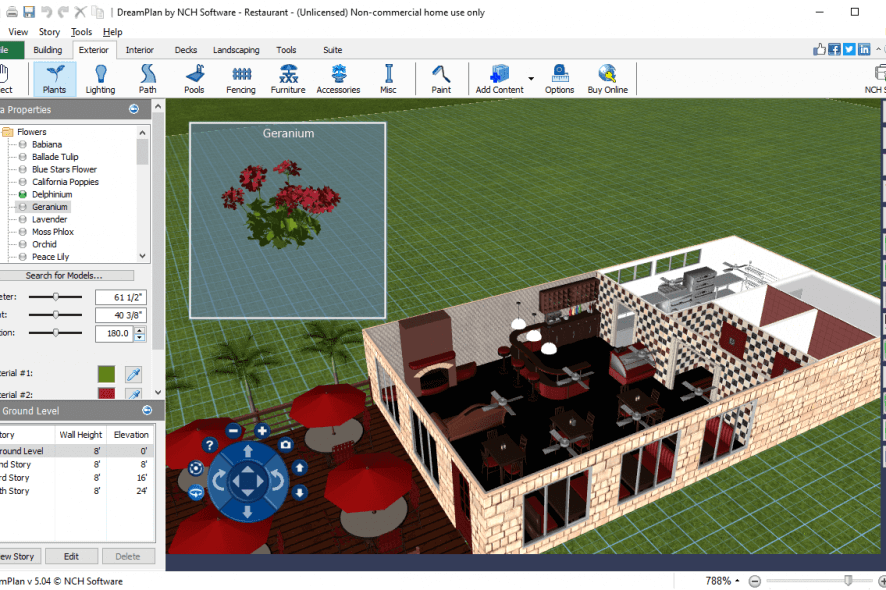The height and width of the screenshot is (590, 886).
Task: Click the copy icon in title bar
Action: click(98, 12)
